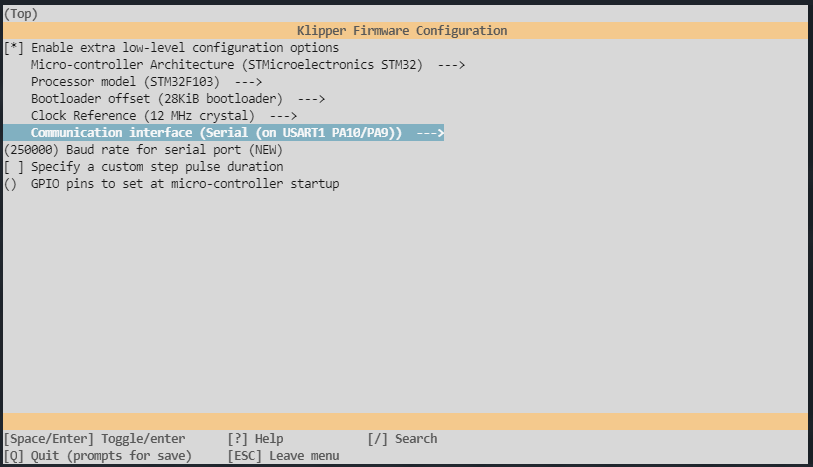The width and height of the screenshot is (813, 467).
Task: Toggle the extra low-level configuration options checkbox
Action: (14, 47)
